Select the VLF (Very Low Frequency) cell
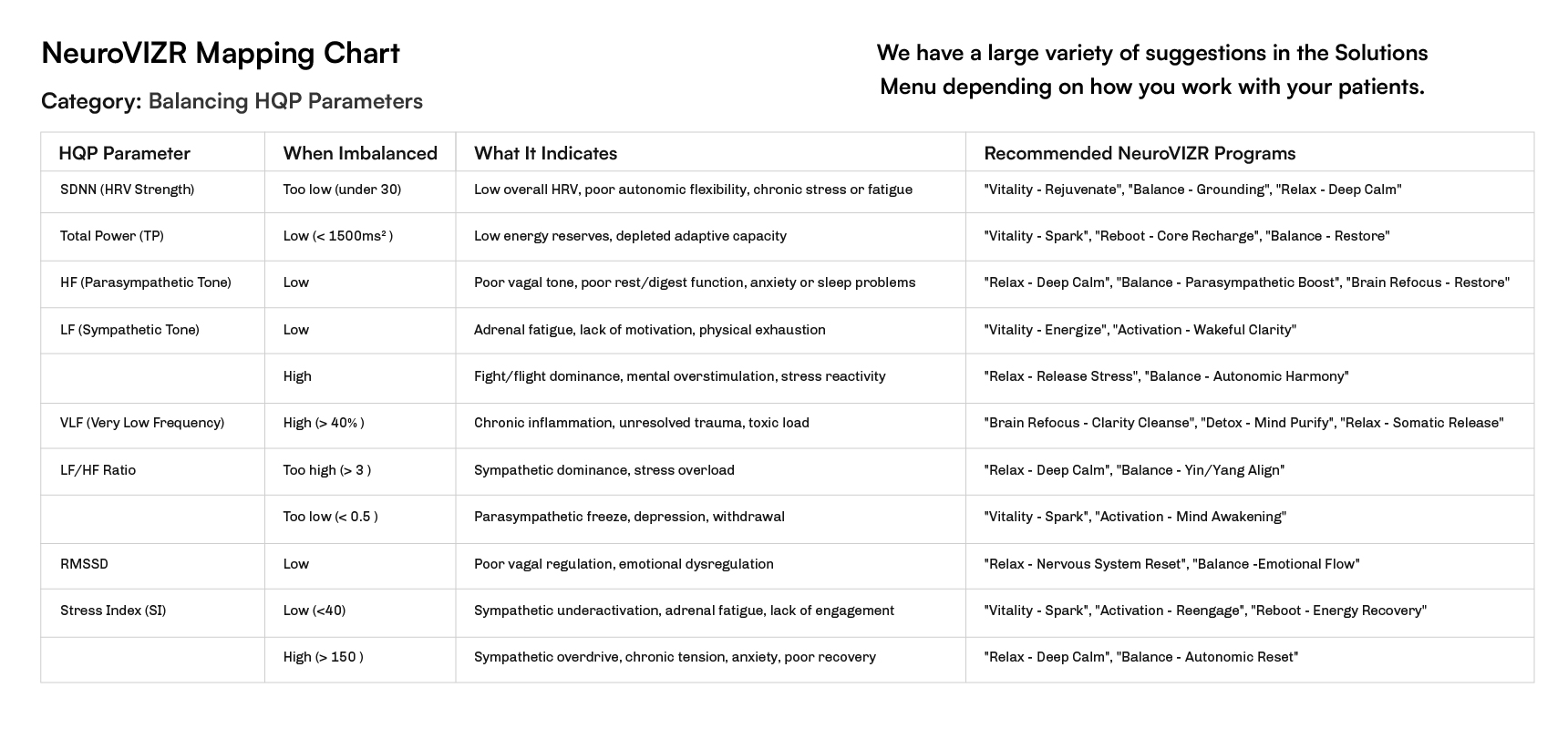The image size is (1568, 729). [142, 423]
